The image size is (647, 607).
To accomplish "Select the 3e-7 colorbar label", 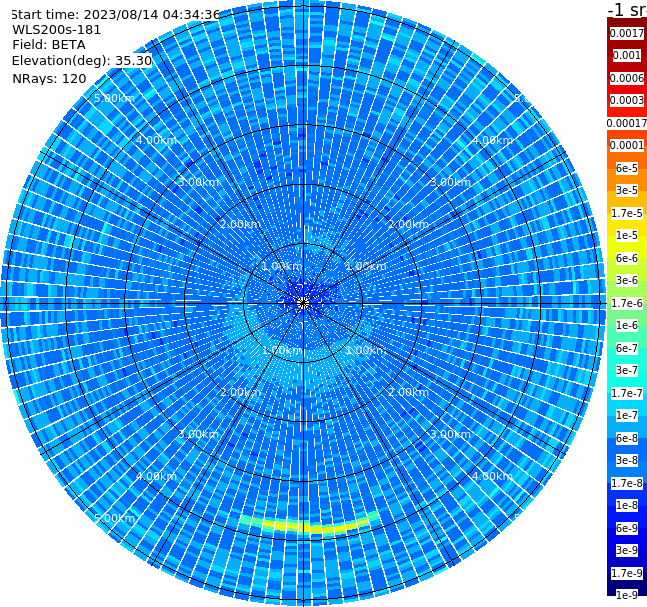I will tap(627, 370).
